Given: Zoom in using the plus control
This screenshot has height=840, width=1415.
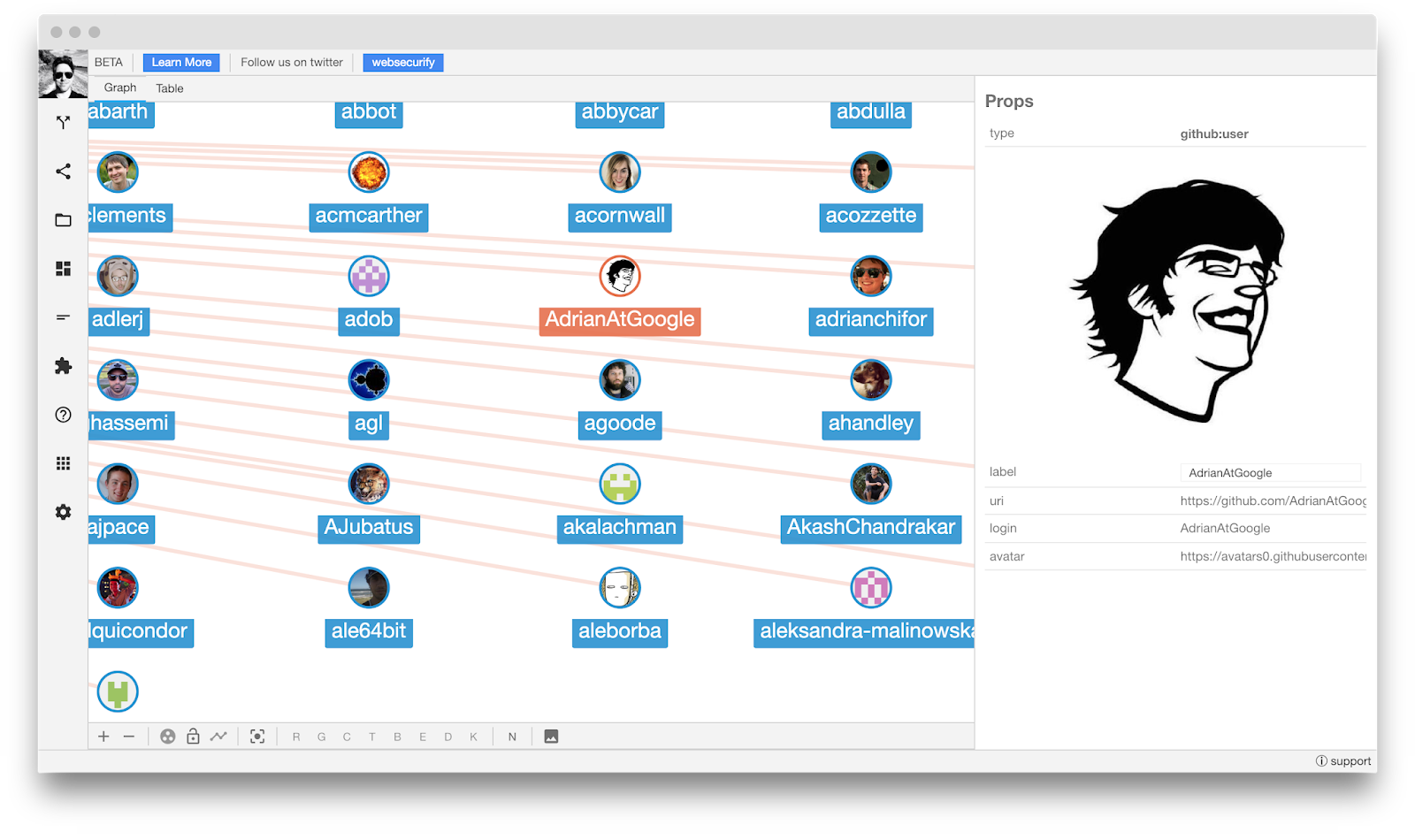Looking at the screenshot, I should click(103, 736).
